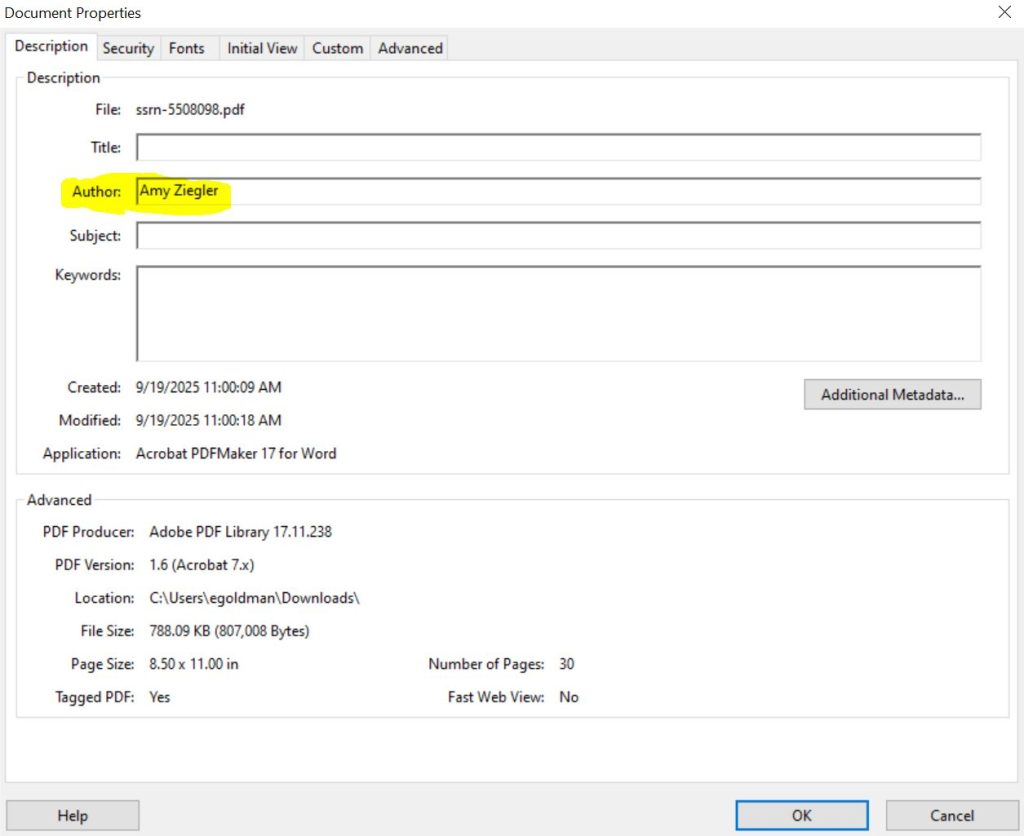Focus the Author field containing Amy Ziegler
The image size is (1024, 836).
558,191
